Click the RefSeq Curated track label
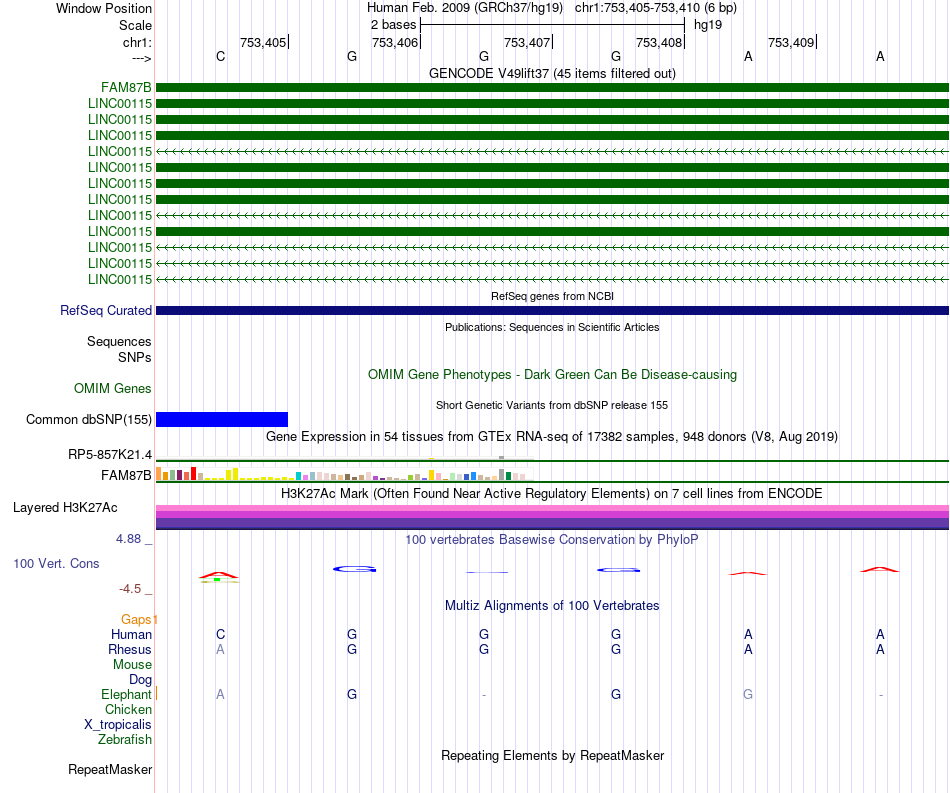 tap(105, 310)
